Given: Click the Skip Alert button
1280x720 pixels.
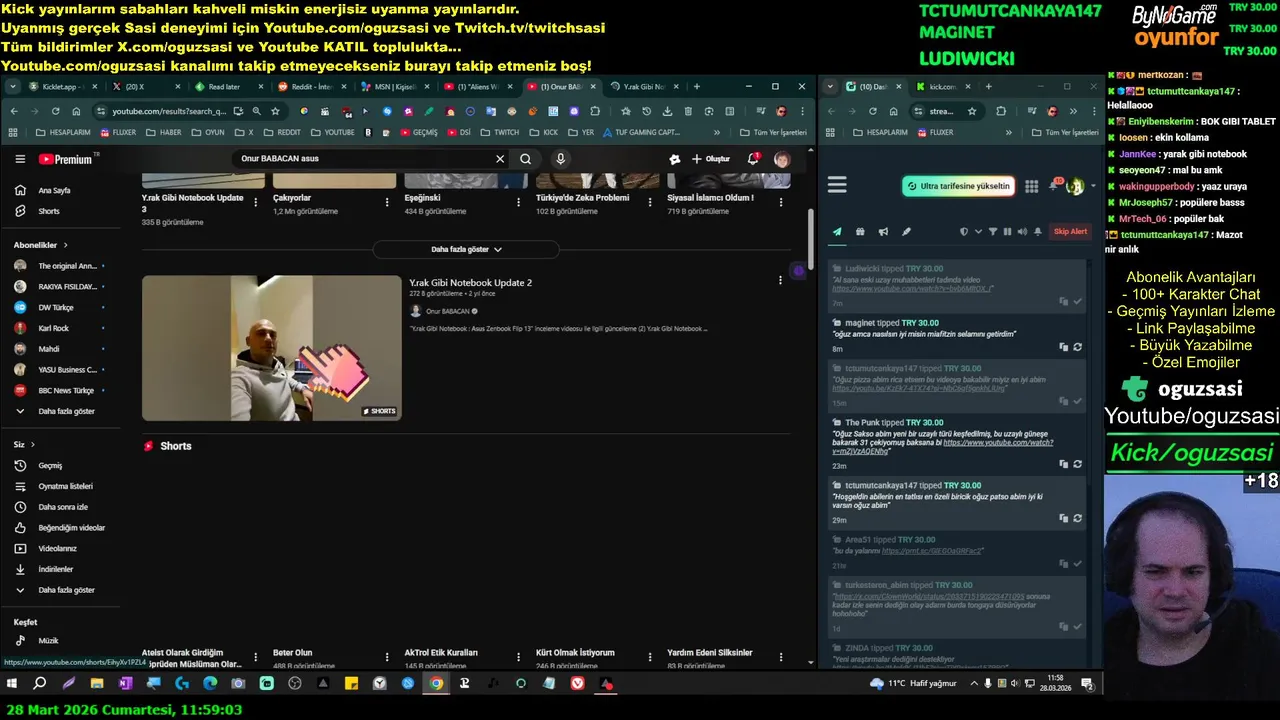Looking at the screenshot, I should pos(1070,232).
